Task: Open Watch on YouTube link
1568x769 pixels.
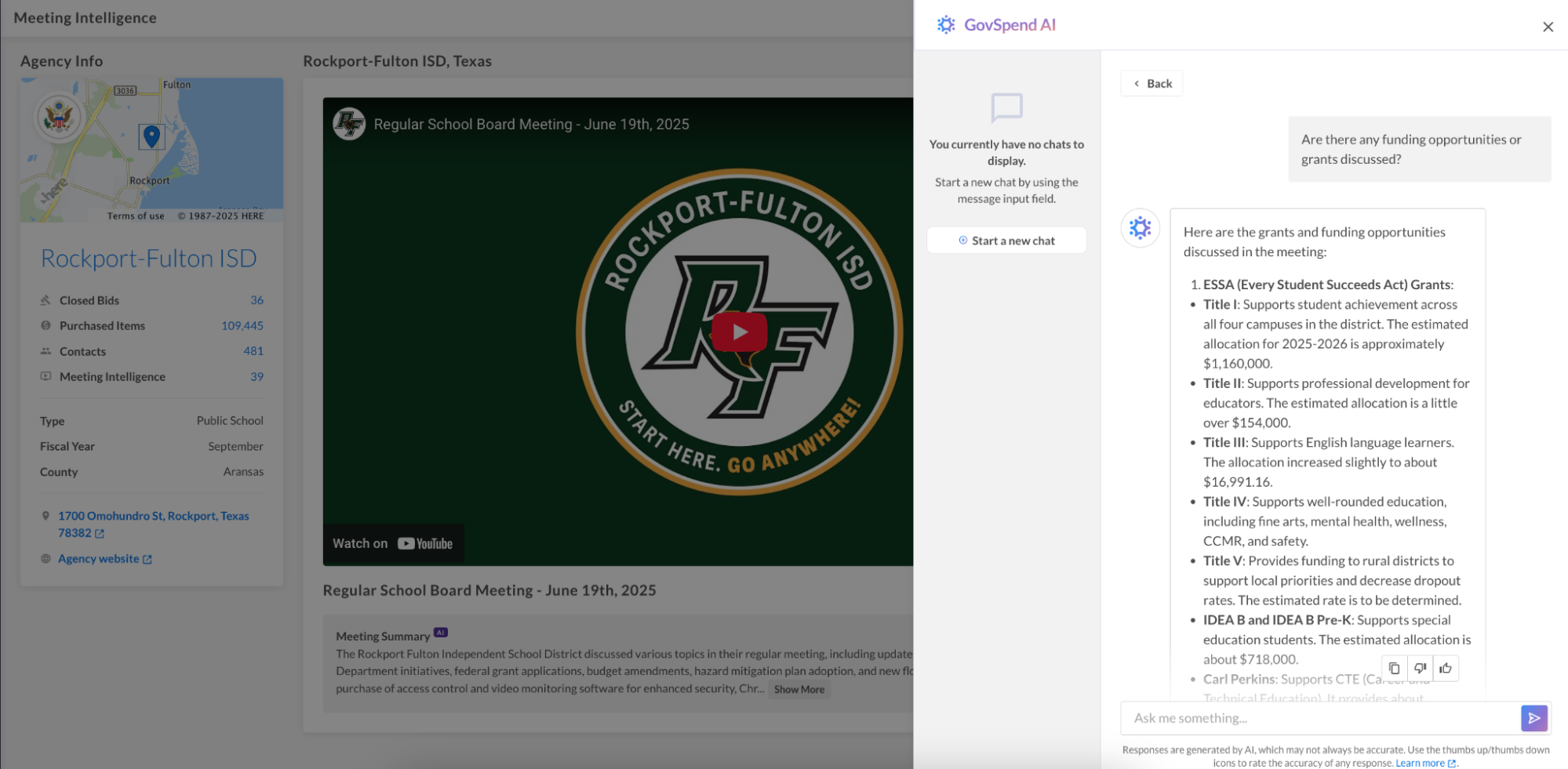Action: pos(393,544)
